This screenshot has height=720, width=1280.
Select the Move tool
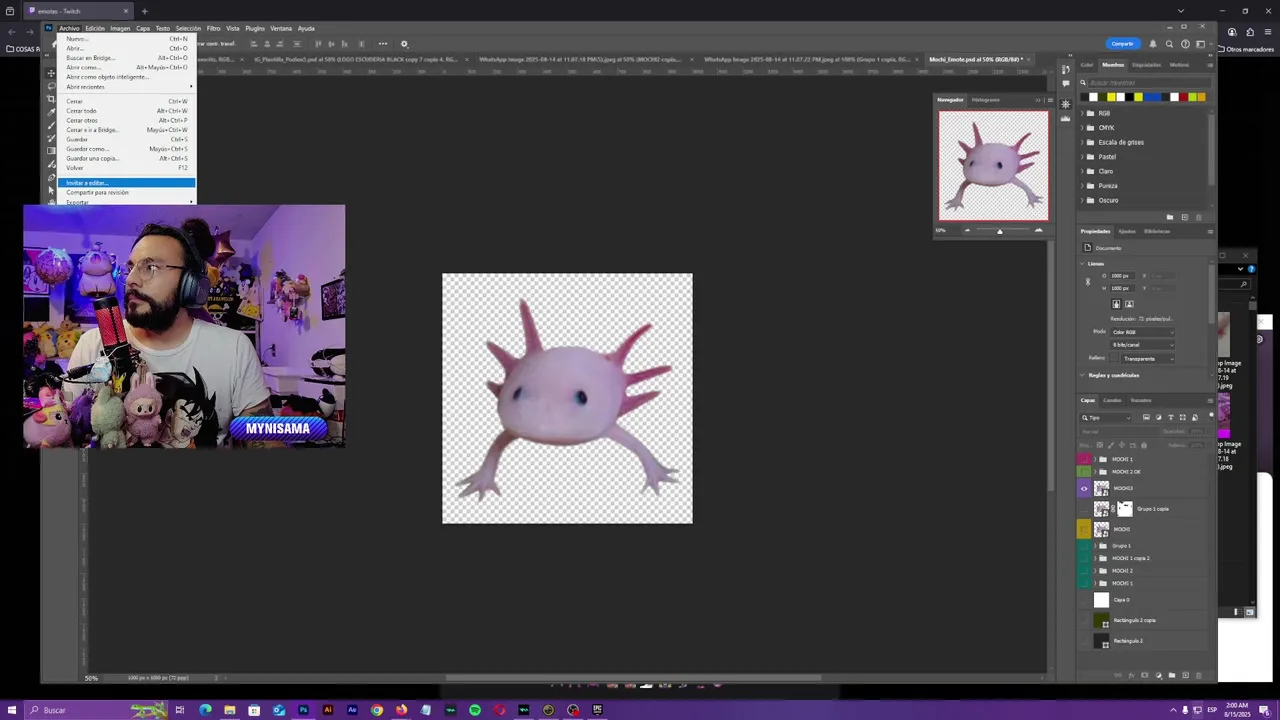(x=51, y=74)
